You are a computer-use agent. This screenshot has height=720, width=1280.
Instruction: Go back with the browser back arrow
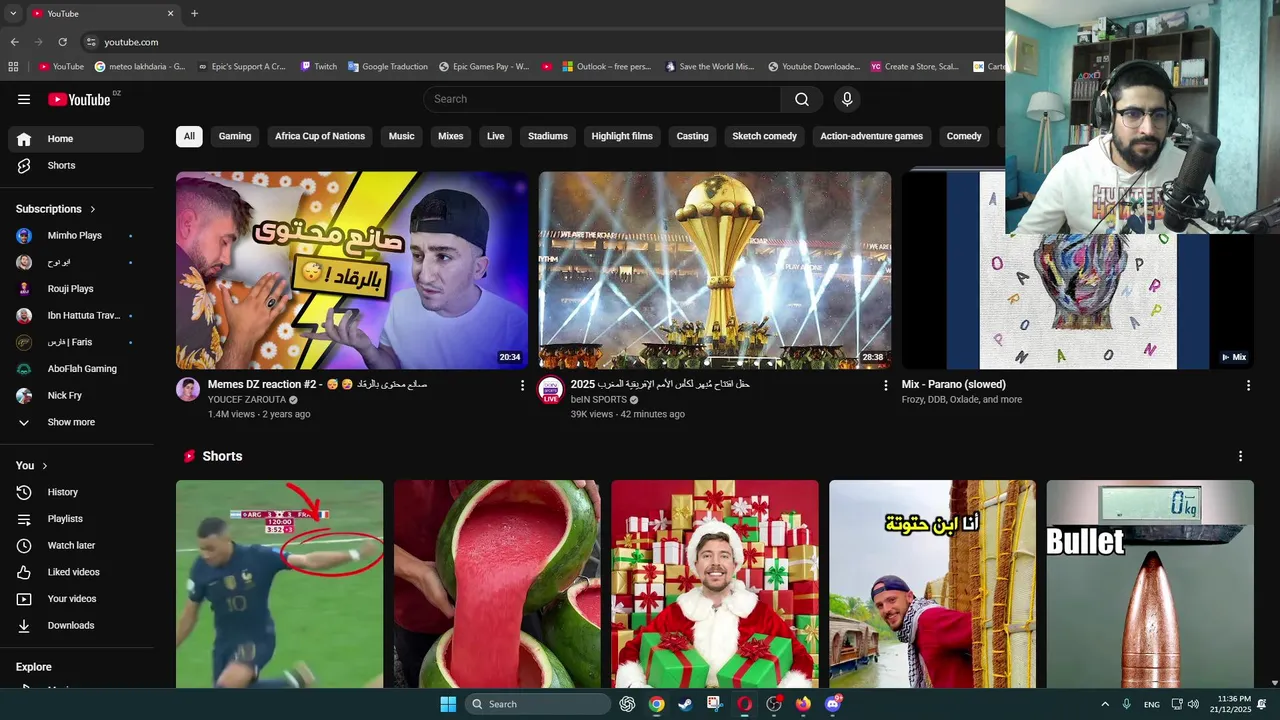(x=14, y=42)
